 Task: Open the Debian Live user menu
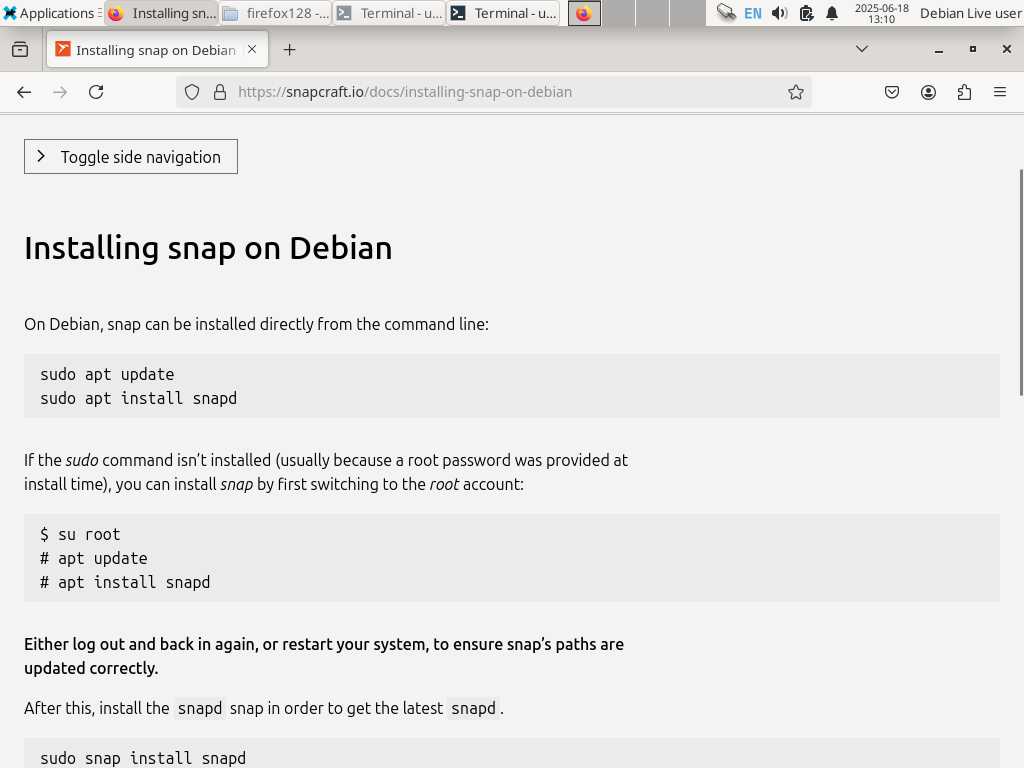tap(970, 13)
